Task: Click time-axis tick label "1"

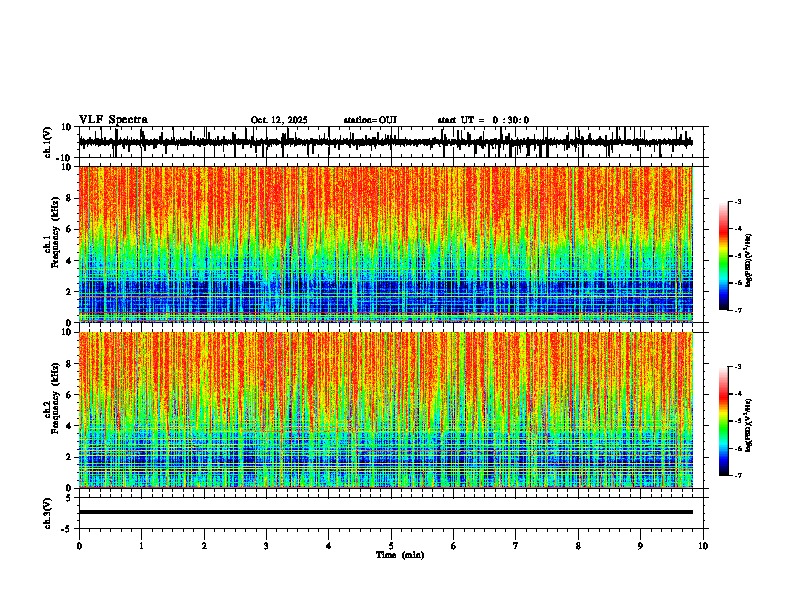Action: 141,546
